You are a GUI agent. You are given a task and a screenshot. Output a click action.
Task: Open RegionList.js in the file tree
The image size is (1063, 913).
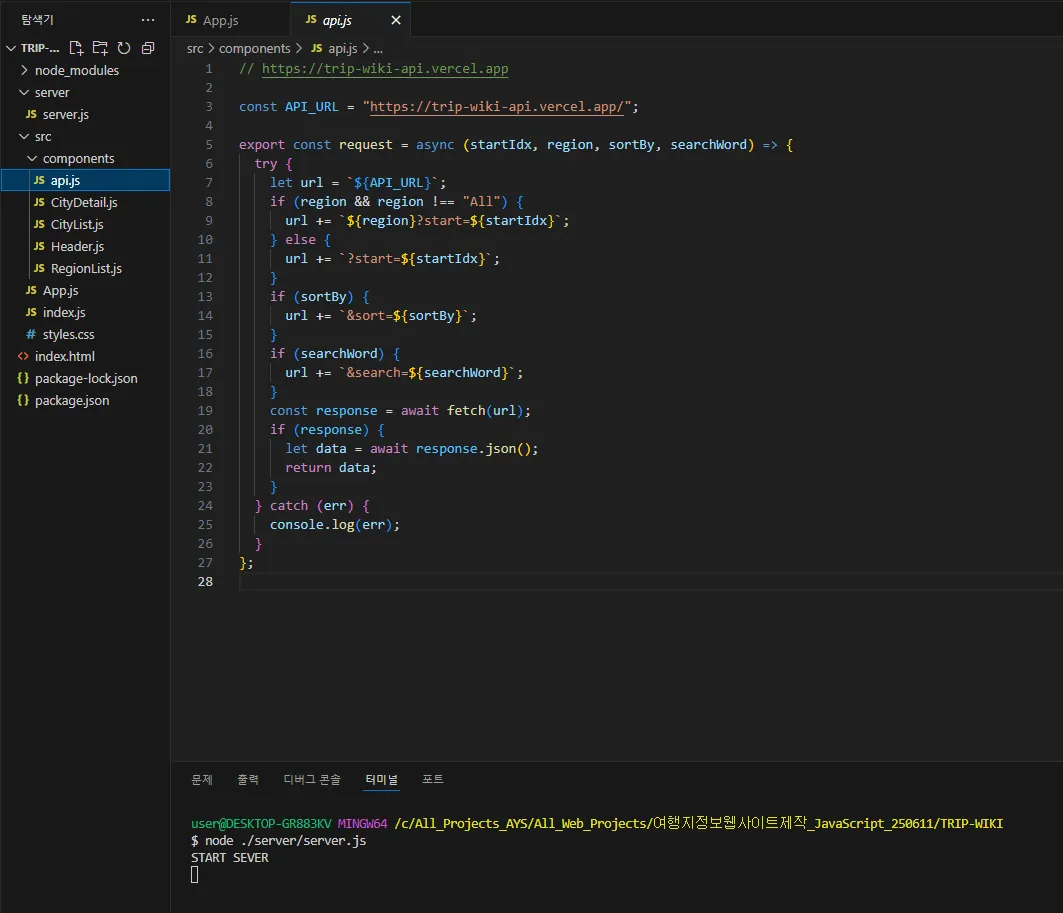point(86,268)
